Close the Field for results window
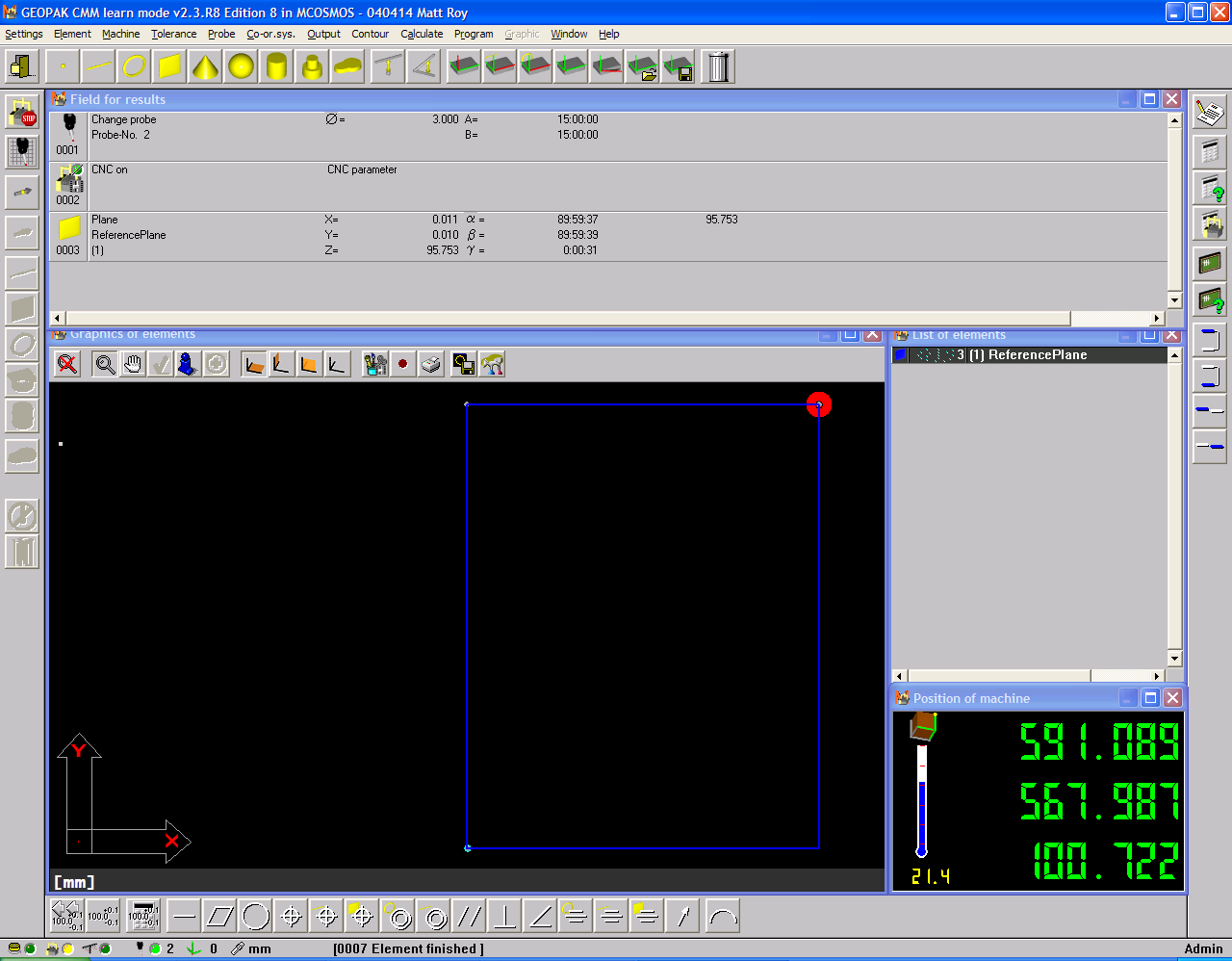The height and width of the screenshot is (961, 1232). tap(1171, 99)
